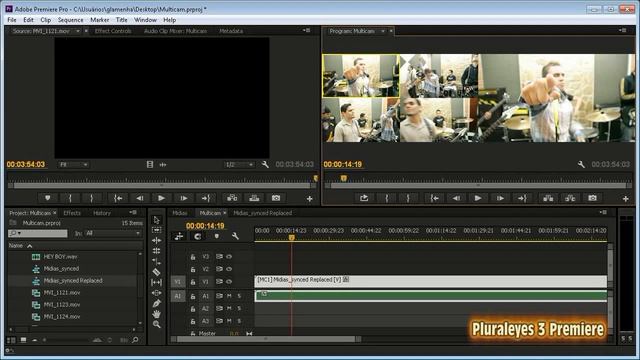Image resolution: width=640 pixels, height=360 pixels.
Task: Click V1 source patching button
Action: point(178,282)
